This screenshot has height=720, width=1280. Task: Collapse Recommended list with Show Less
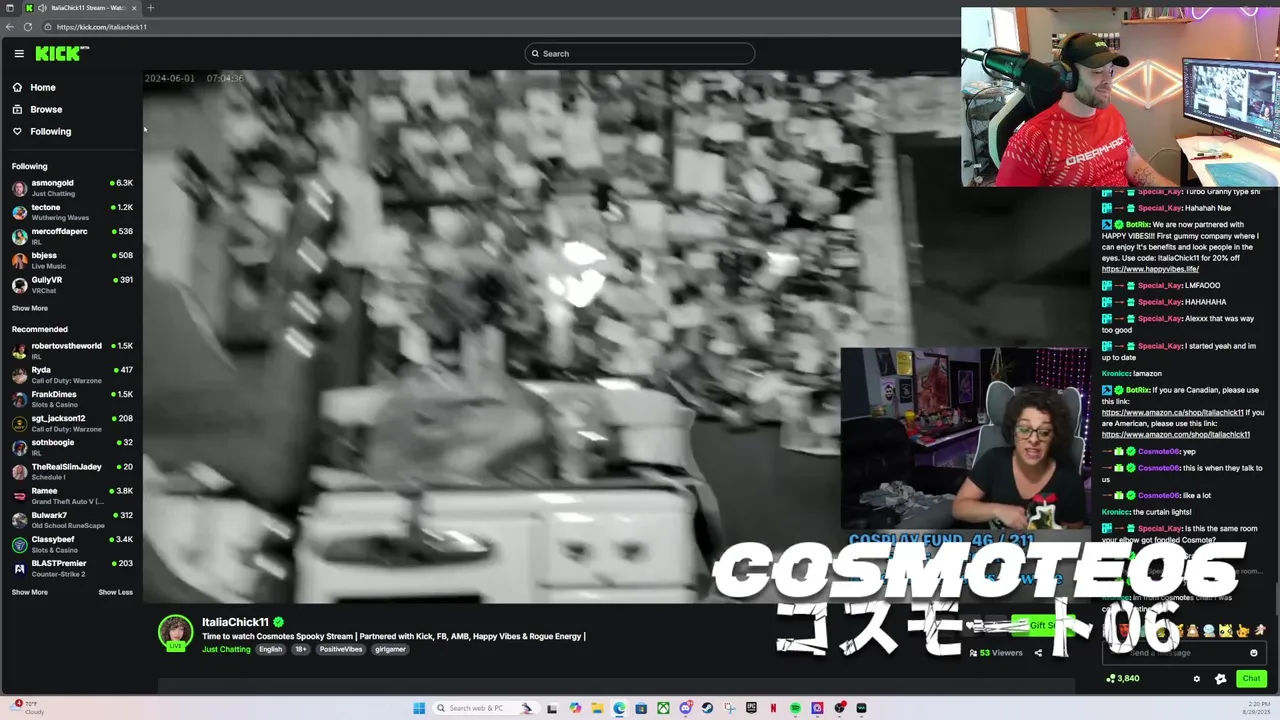tap(115, 592)
